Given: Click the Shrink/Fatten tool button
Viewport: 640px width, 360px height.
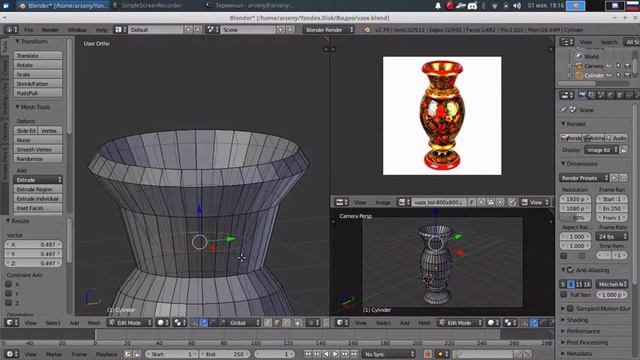Looking at the screenshot, I should point(38,84).
